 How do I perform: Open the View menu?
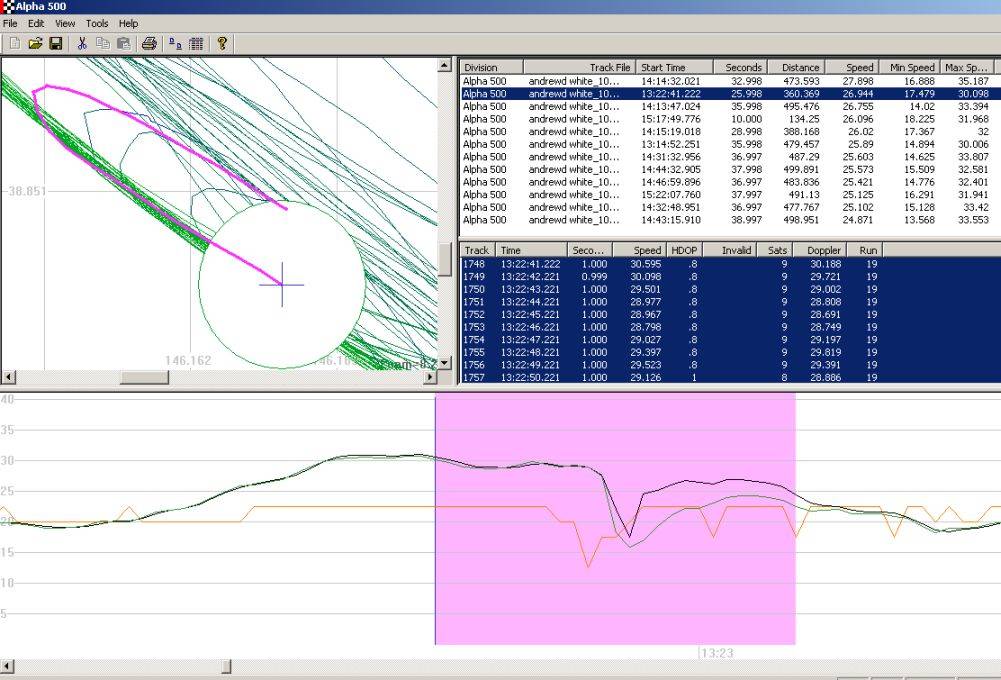click(x=65, y=23)
